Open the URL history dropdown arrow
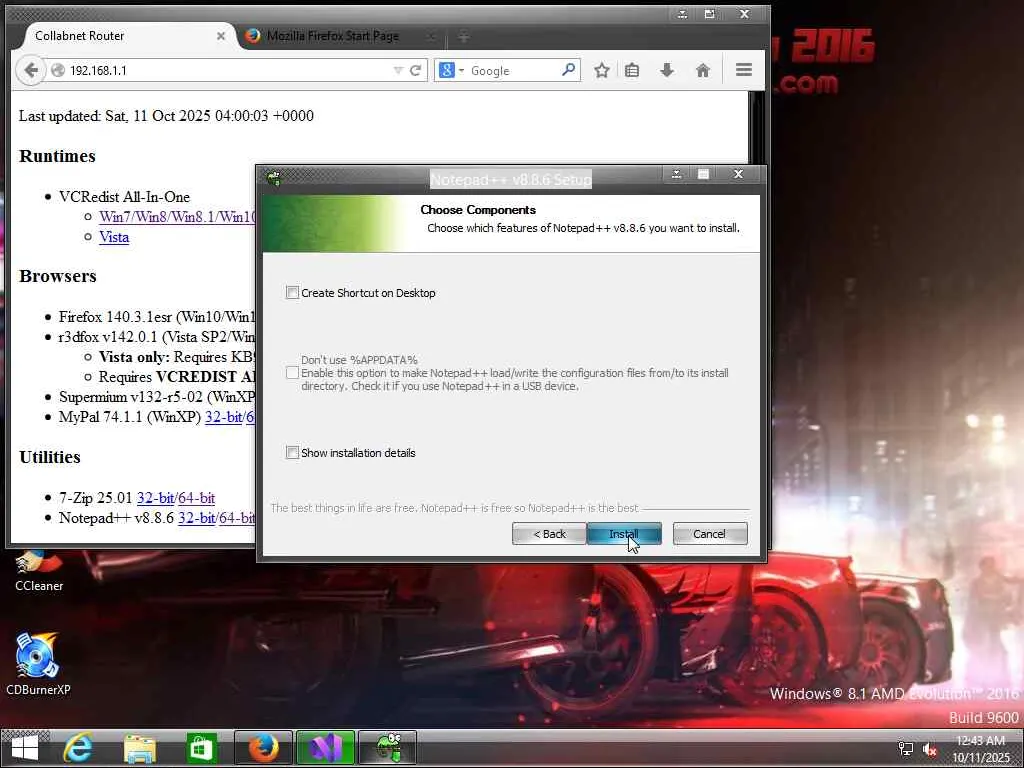 pyautogui.click(x=398, y=70)
